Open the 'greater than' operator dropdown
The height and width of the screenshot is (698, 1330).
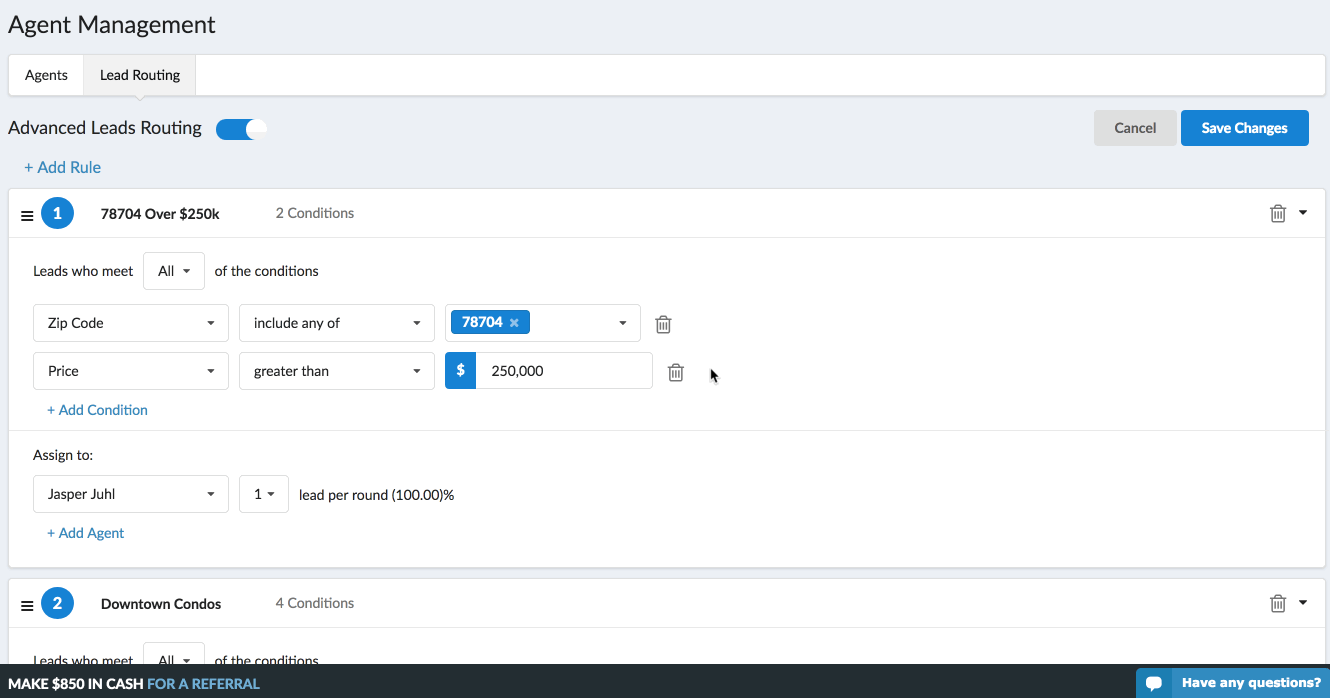336,371
